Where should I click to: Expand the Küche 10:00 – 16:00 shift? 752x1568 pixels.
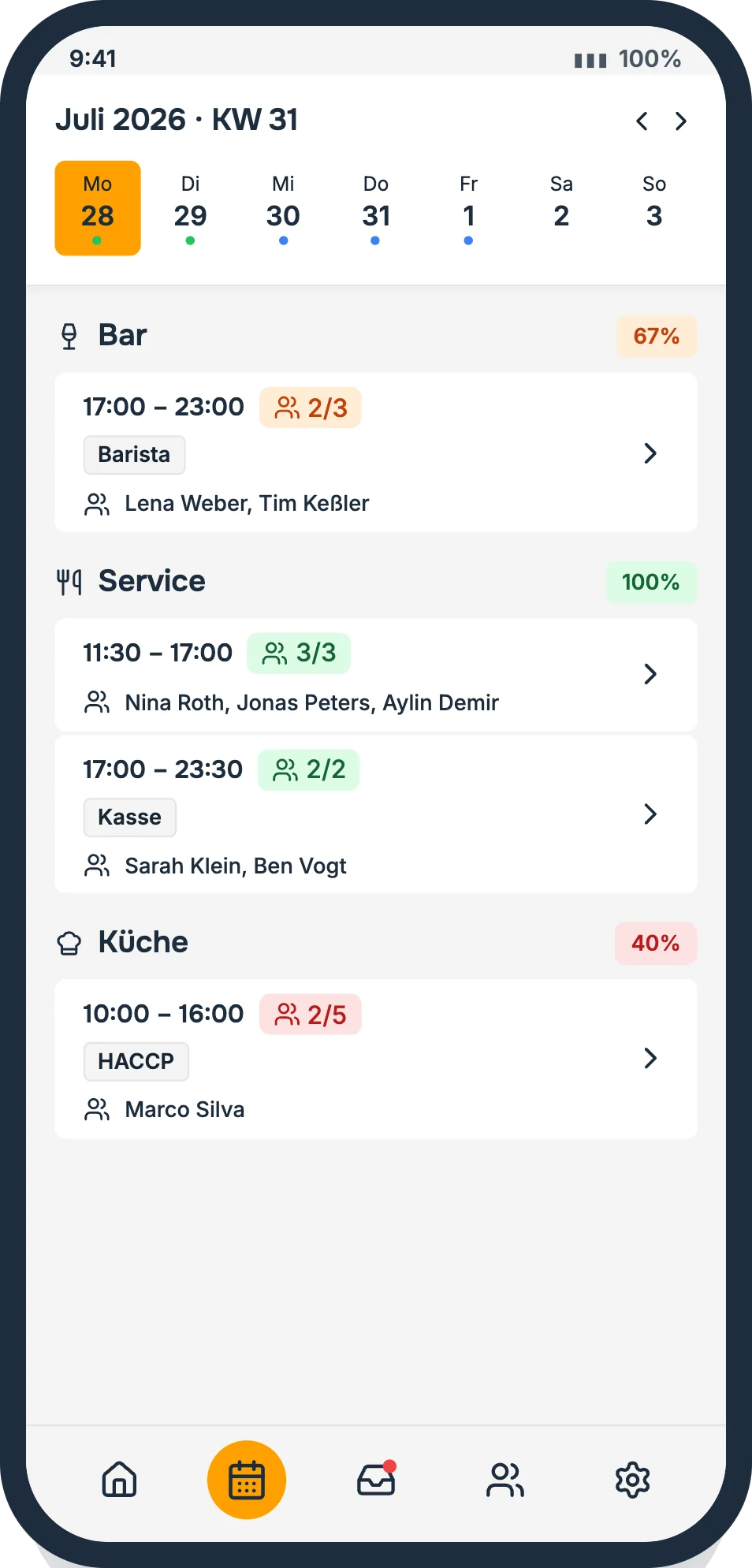[376, 1059]
